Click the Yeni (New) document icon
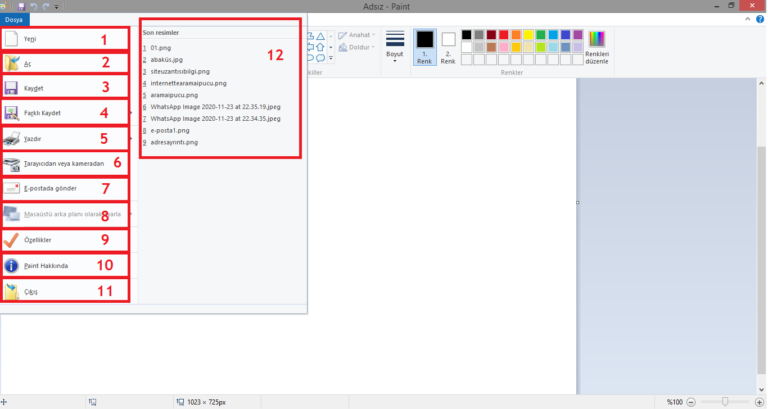The width and height of the screenshot is (768, 409). (11, 39)
